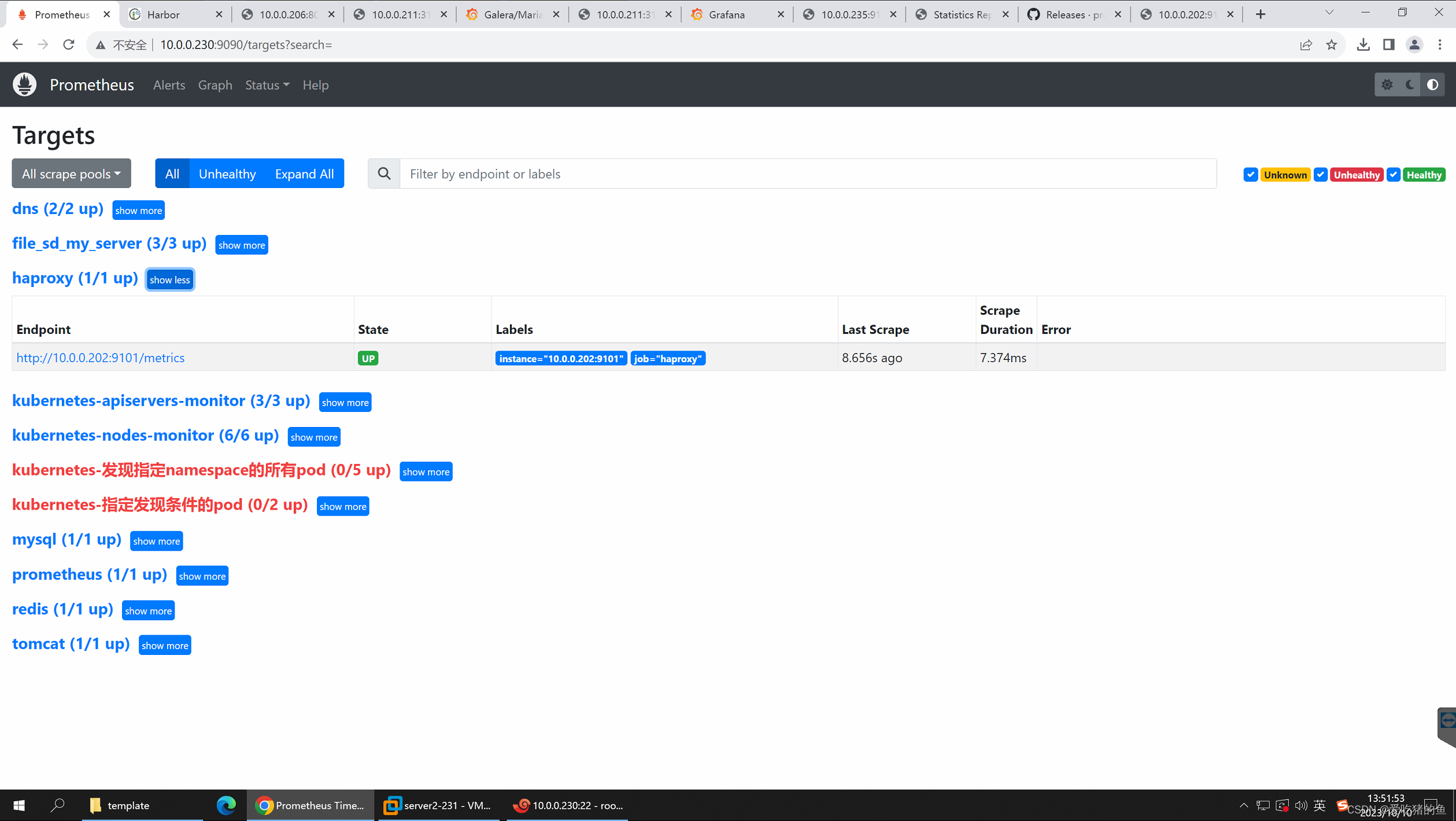The width and height of the screenshot is (1456, 821).
Task: Select the All filter toggle
Action: [x=172, y=174]
